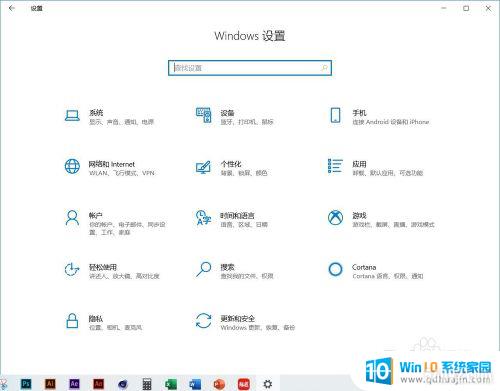
Task: Open the 游戏 (Gaming) Xbox icon
Action: coord(335,218)
